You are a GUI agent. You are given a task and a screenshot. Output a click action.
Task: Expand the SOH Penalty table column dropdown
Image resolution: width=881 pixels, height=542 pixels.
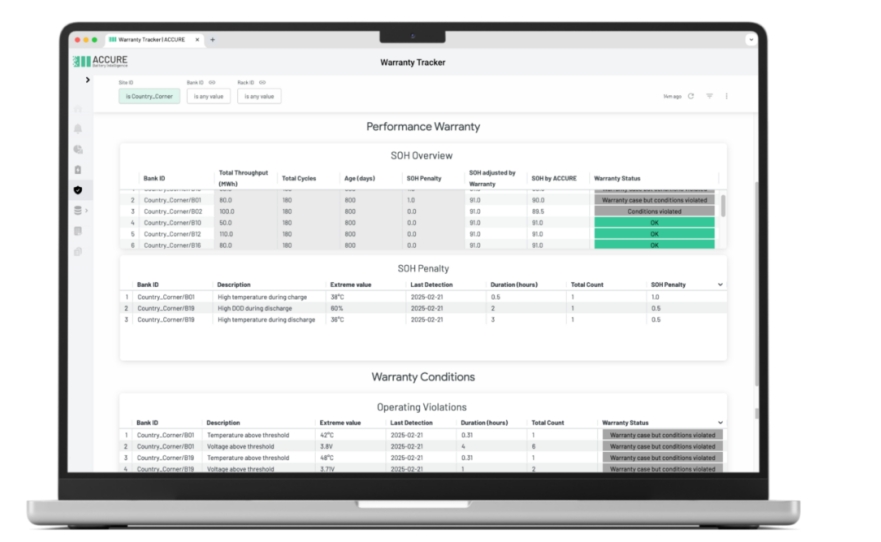[720, 285]
